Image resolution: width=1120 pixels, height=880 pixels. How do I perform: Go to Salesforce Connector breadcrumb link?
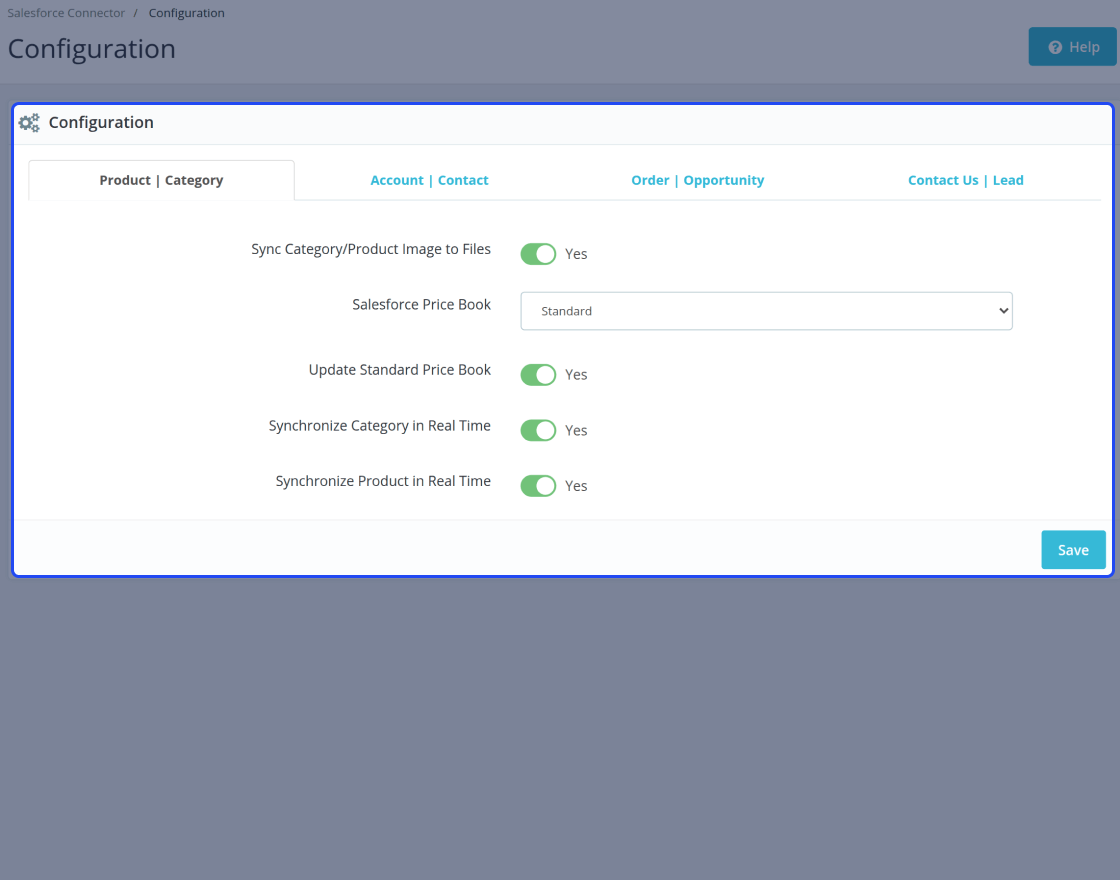(x=66, y=13)
